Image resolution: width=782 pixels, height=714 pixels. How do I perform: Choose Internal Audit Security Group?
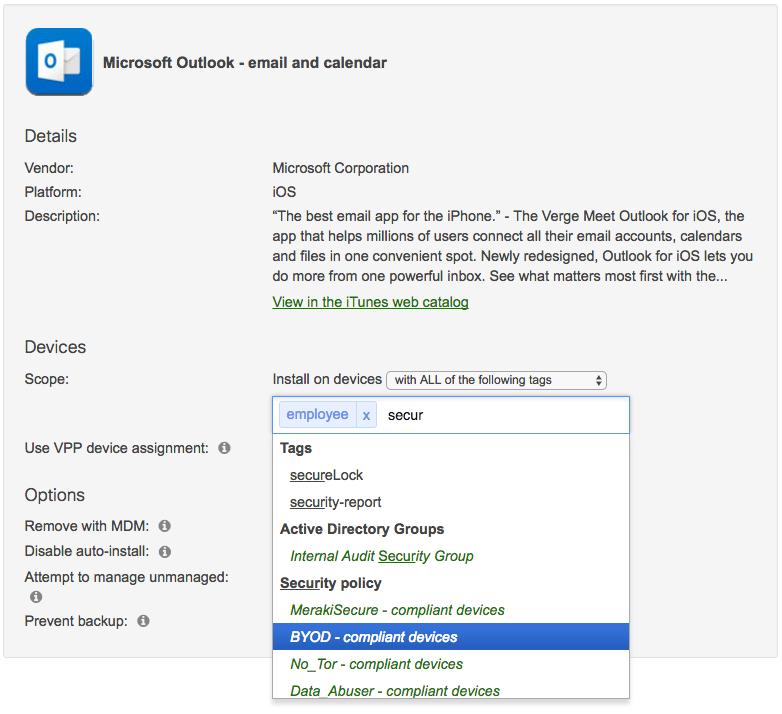[381, 556]
